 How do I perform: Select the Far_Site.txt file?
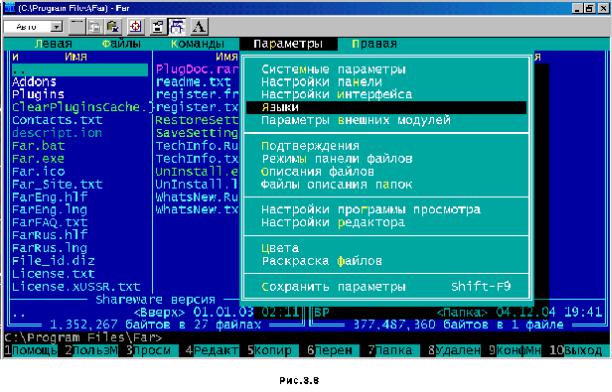[x=57, y=184]
